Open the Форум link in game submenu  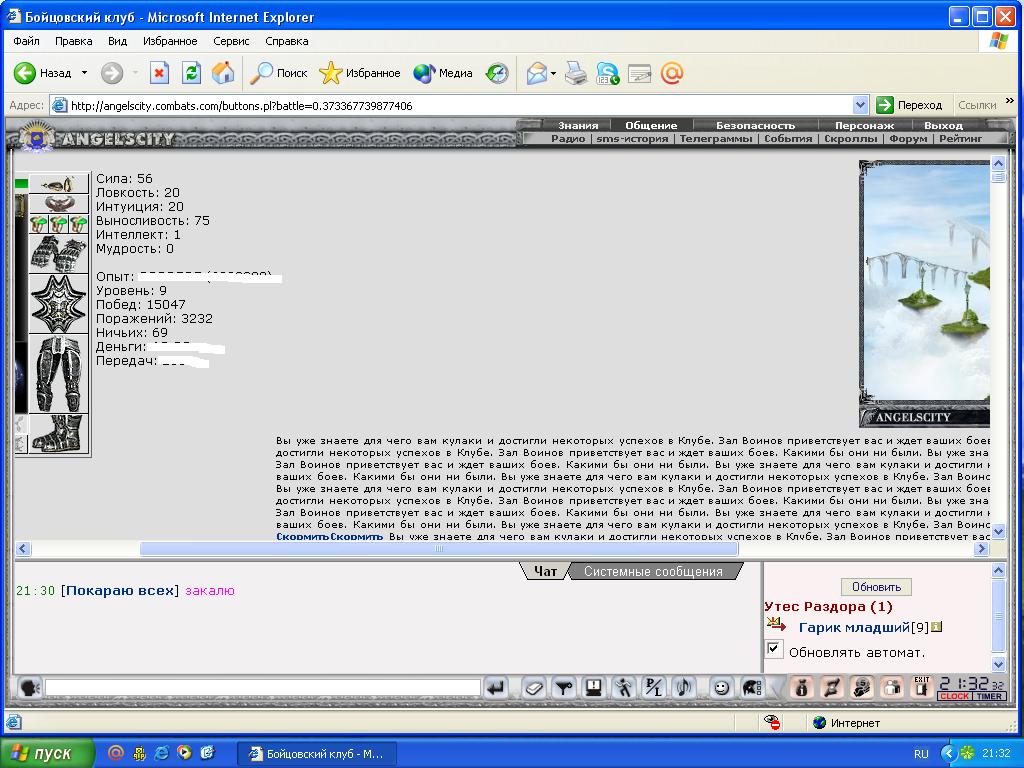908,138
